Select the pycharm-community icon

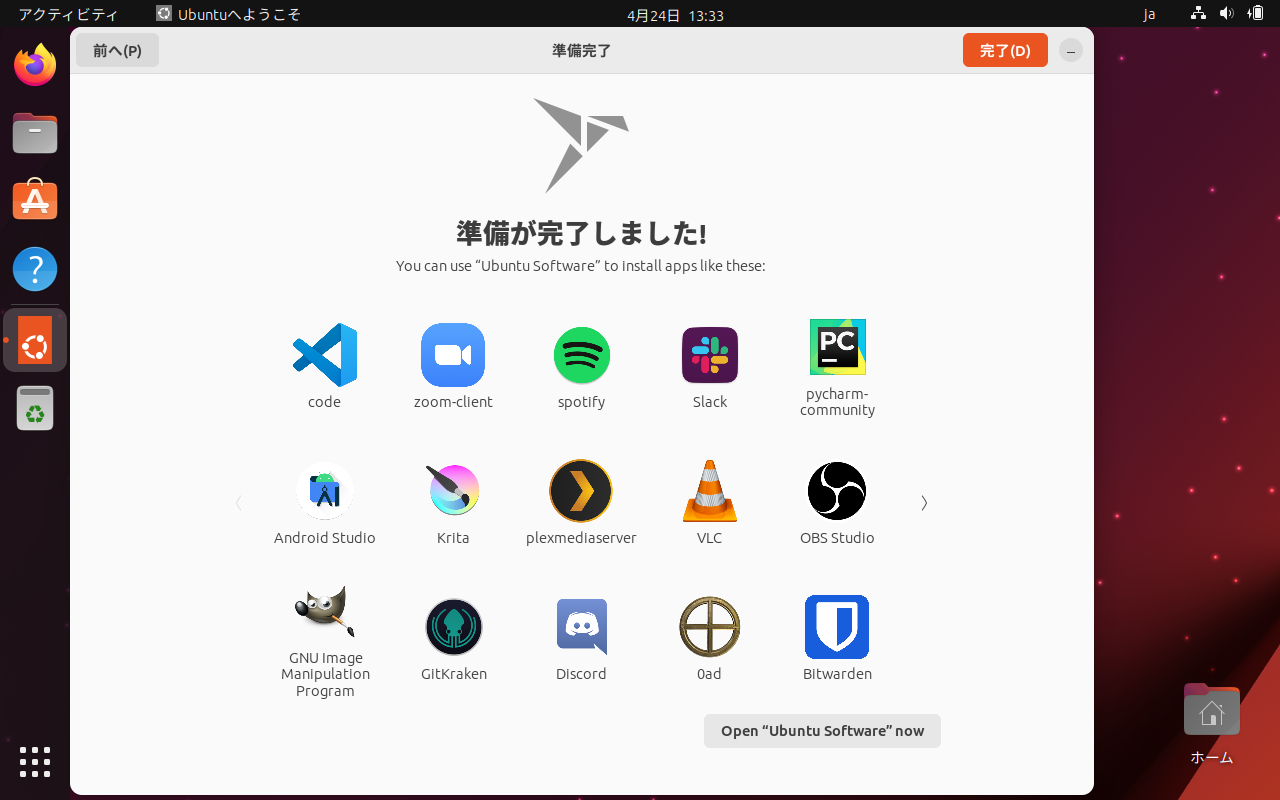click(838, 347)
